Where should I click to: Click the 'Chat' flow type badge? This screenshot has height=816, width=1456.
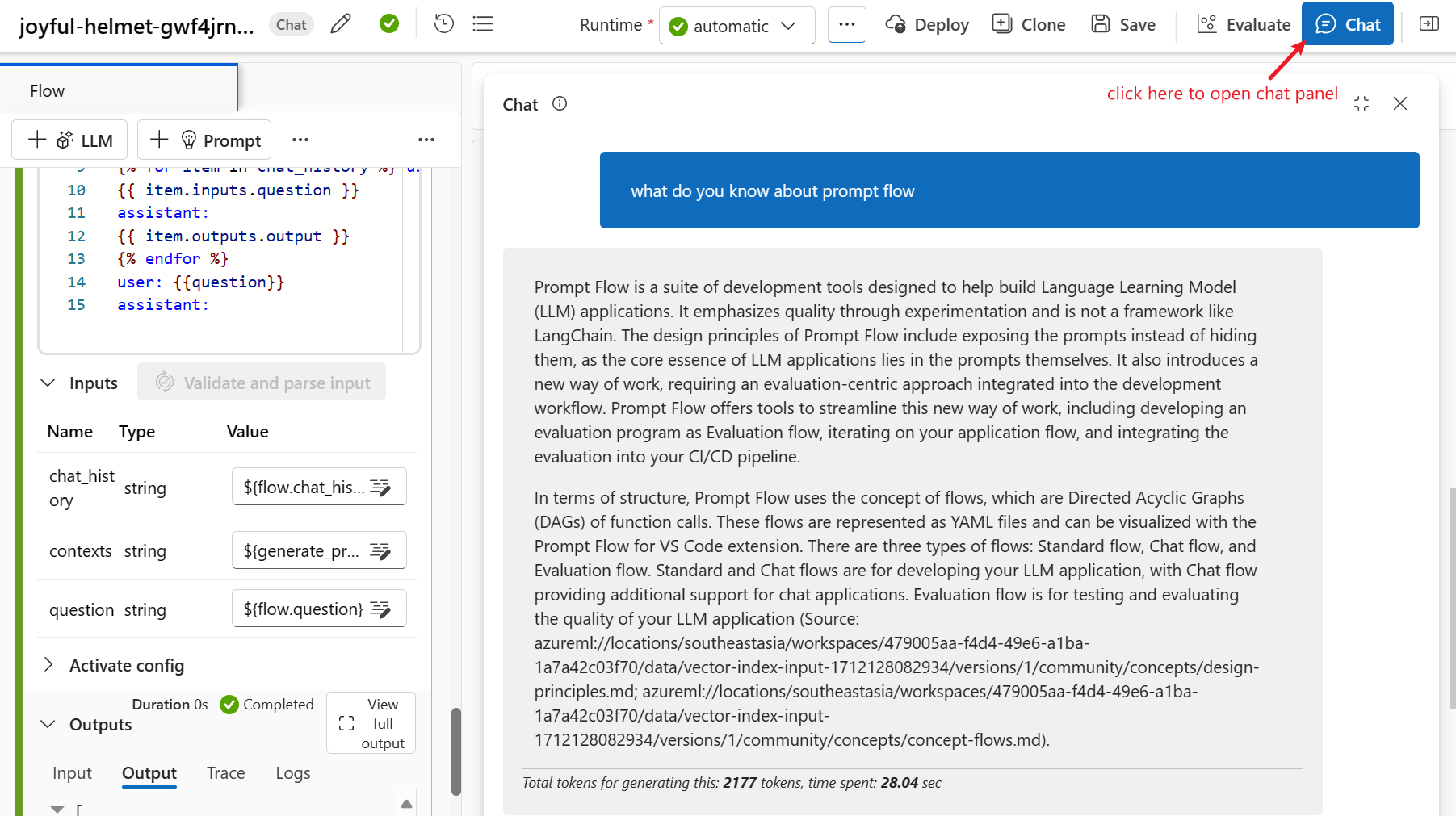pyautogui.click(x=292, y=25)
